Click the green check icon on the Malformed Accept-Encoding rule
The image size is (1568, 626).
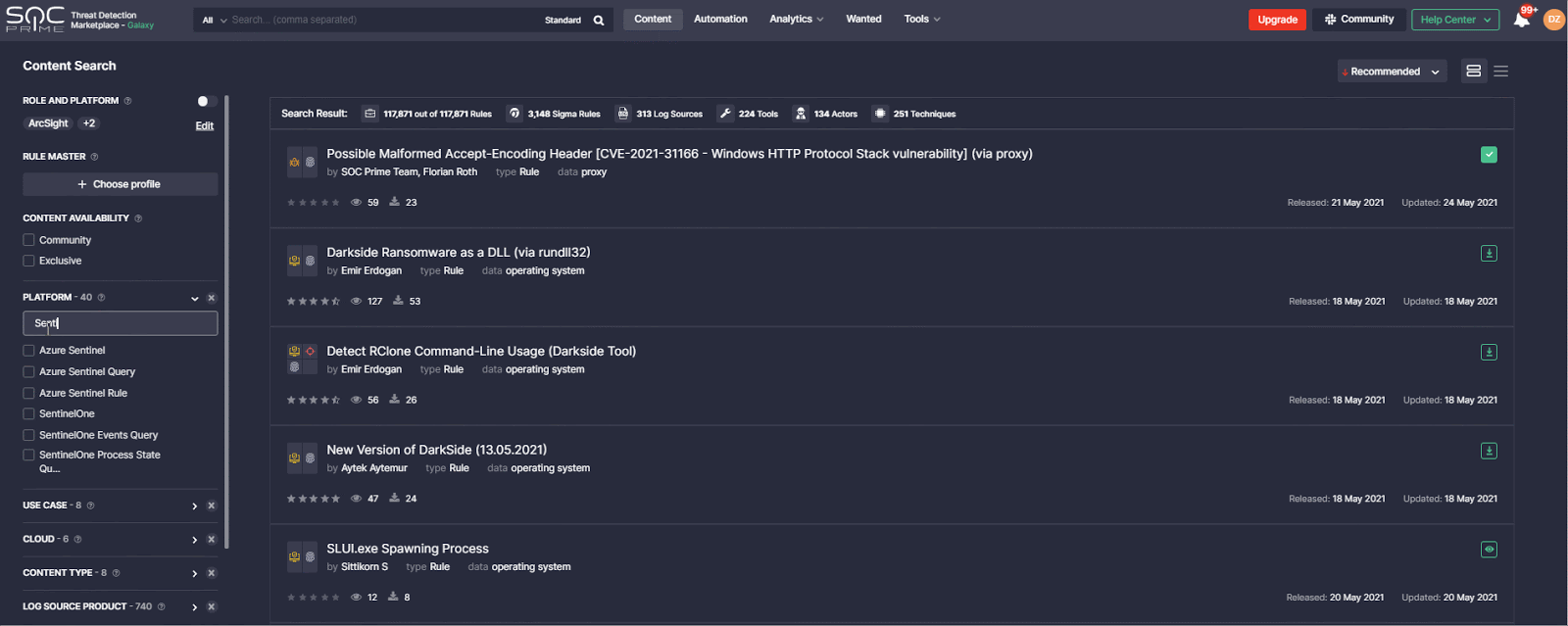pos(1489,155)
